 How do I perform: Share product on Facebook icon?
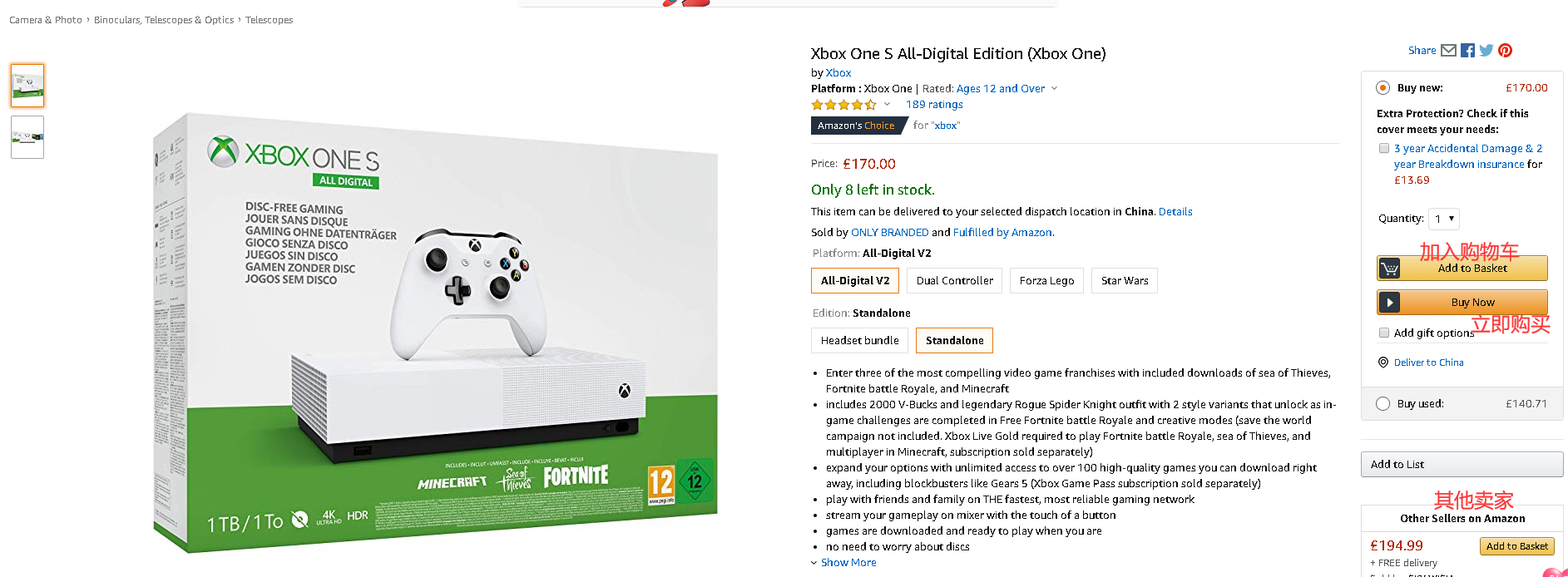pyautogui.click(x=1467, y=51)
